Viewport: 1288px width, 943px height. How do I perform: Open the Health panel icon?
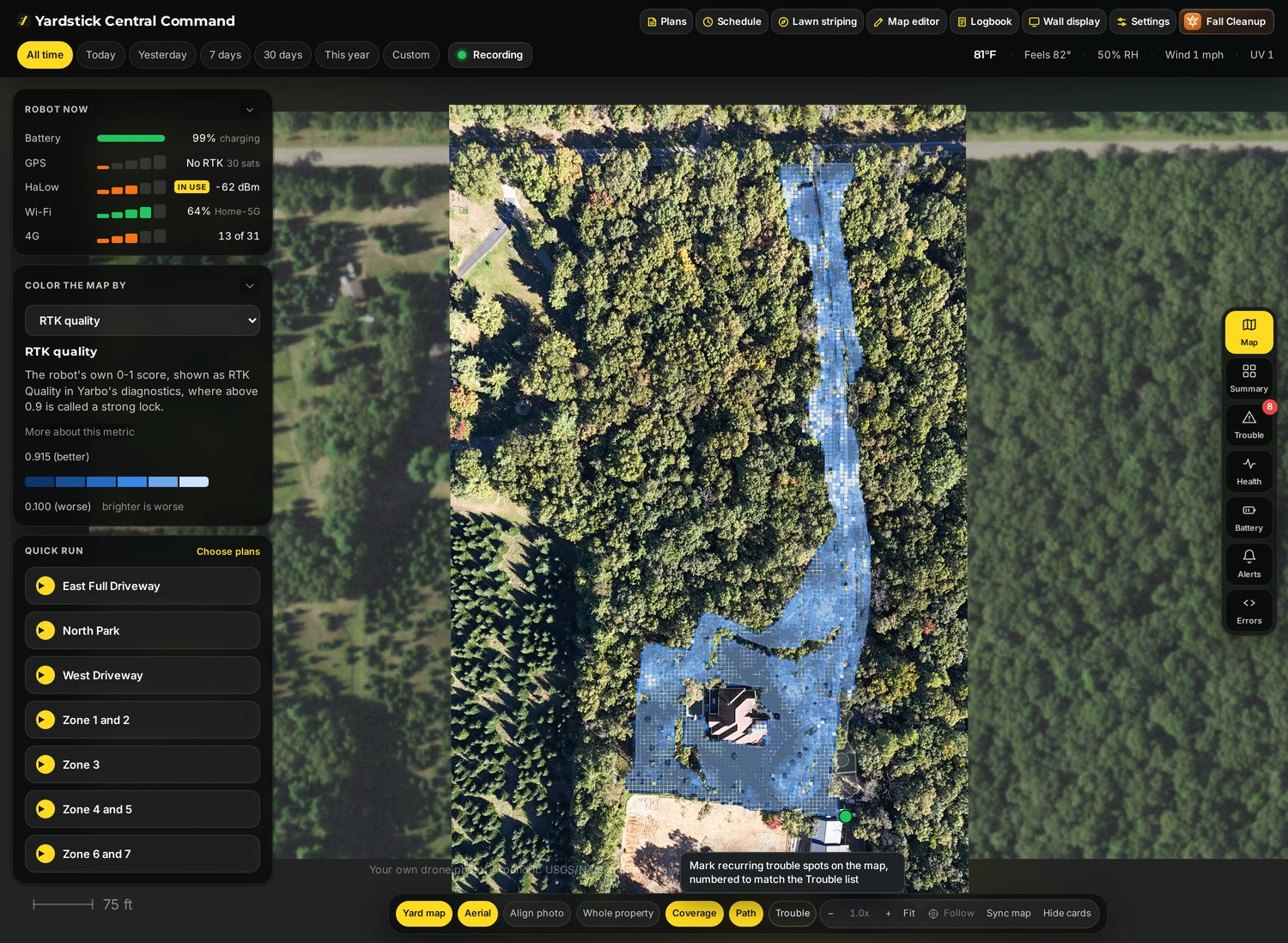click(x=1249, y=471)
